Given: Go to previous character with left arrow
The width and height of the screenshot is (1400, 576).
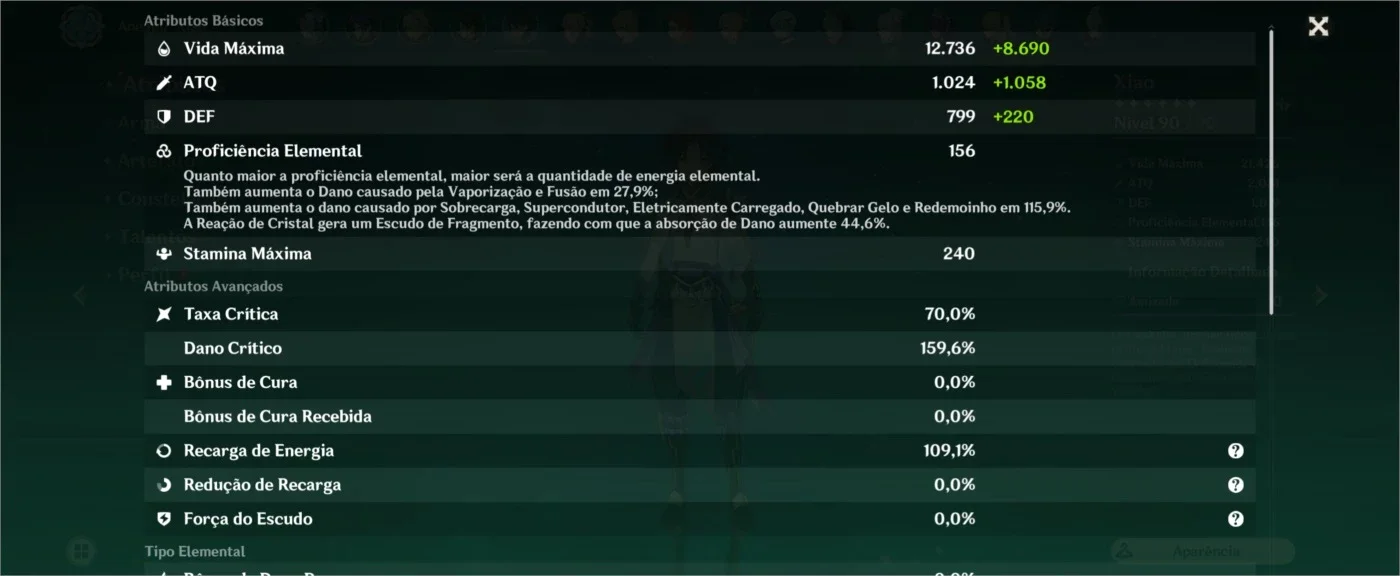Looking at the screenshot, I should [80, 295].
